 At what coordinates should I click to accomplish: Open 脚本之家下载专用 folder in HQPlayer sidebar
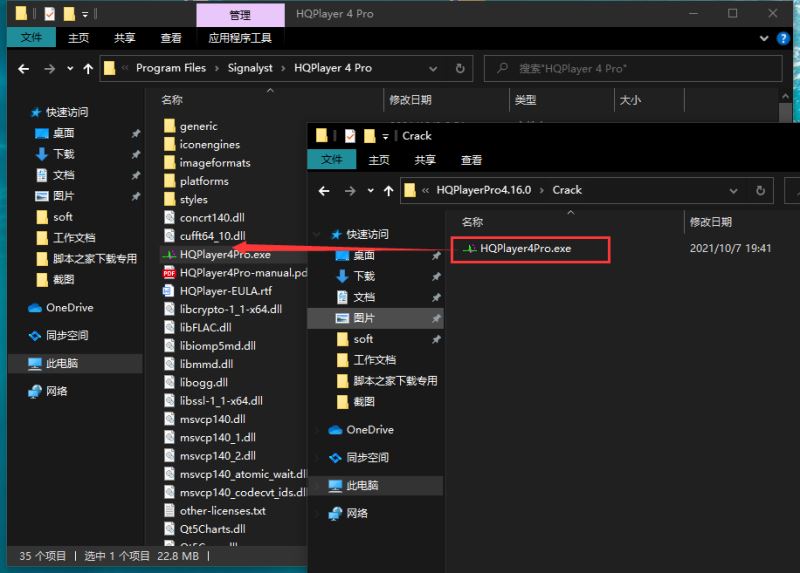click(87, 259)
